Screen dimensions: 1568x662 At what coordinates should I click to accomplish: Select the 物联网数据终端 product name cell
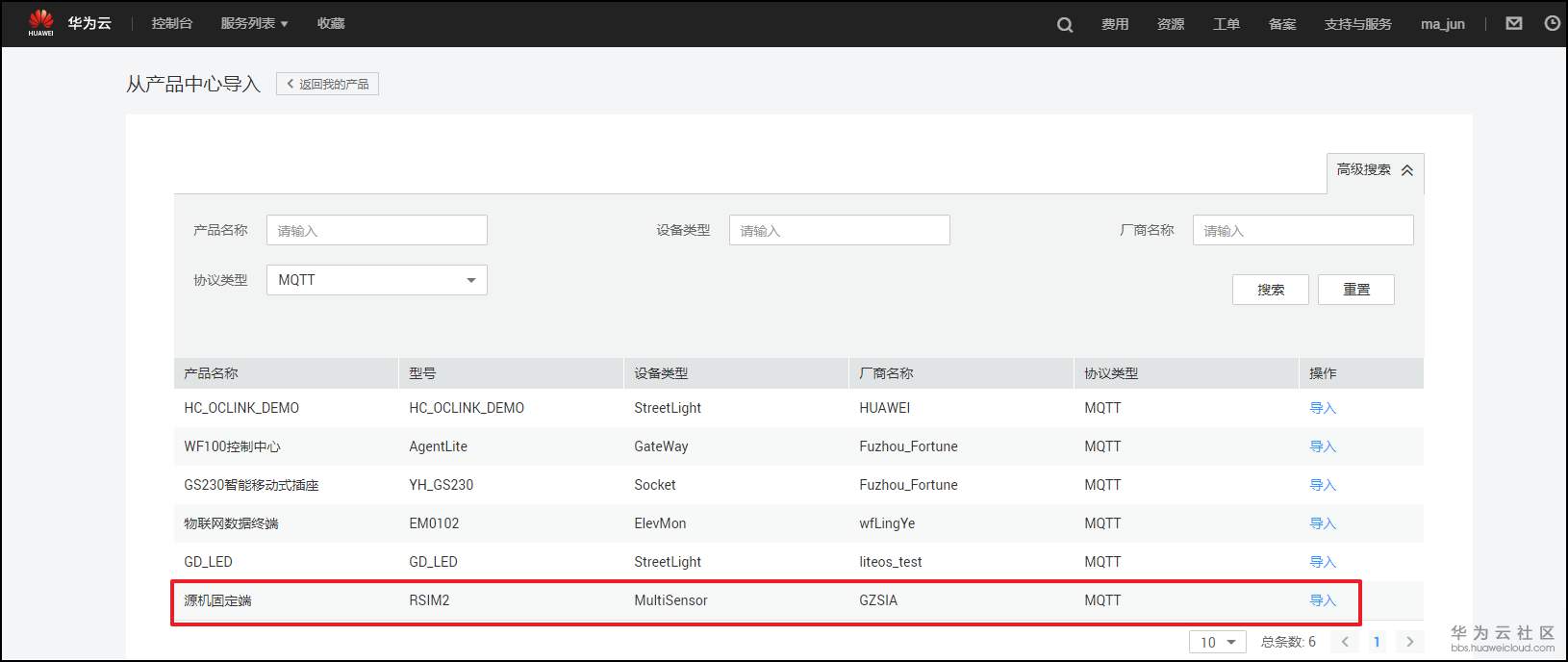(x=231, y=523)
